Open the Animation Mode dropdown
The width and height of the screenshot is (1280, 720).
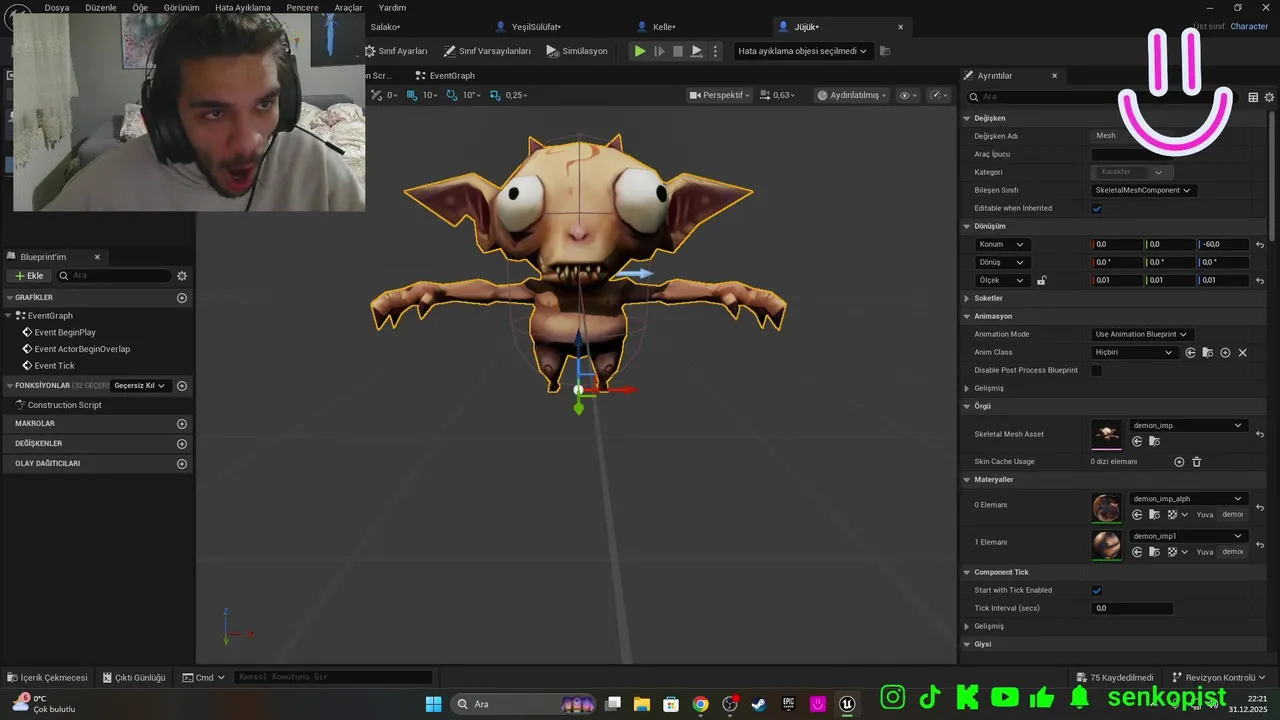[1142, 334]
